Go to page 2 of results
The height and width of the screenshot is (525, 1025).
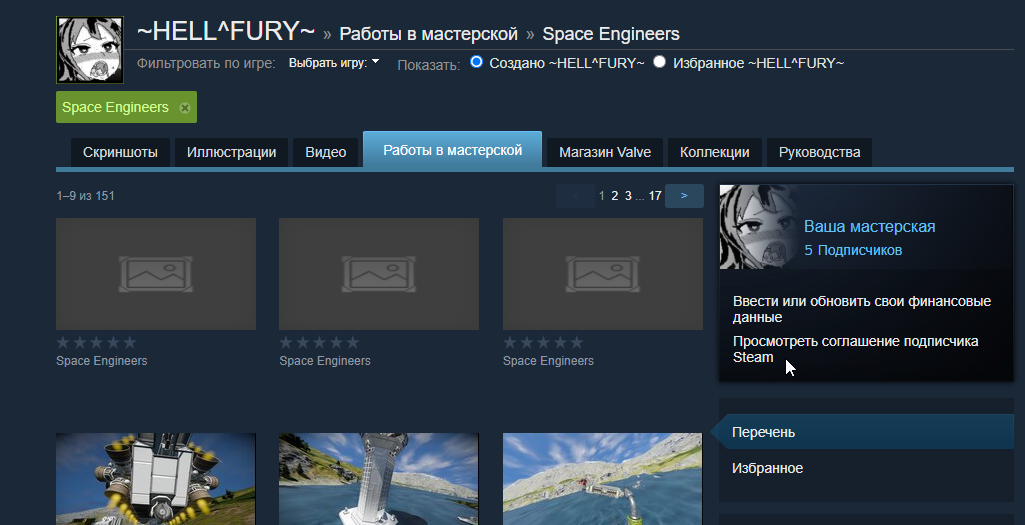[614, 195]
